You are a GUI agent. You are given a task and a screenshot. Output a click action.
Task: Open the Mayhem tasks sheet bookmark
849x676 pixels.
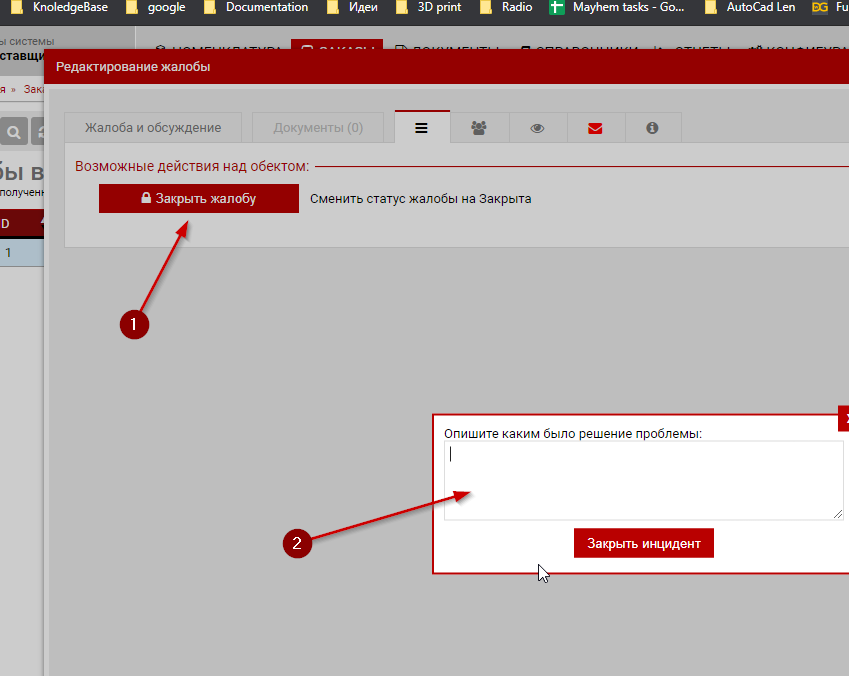pos(618,7)
